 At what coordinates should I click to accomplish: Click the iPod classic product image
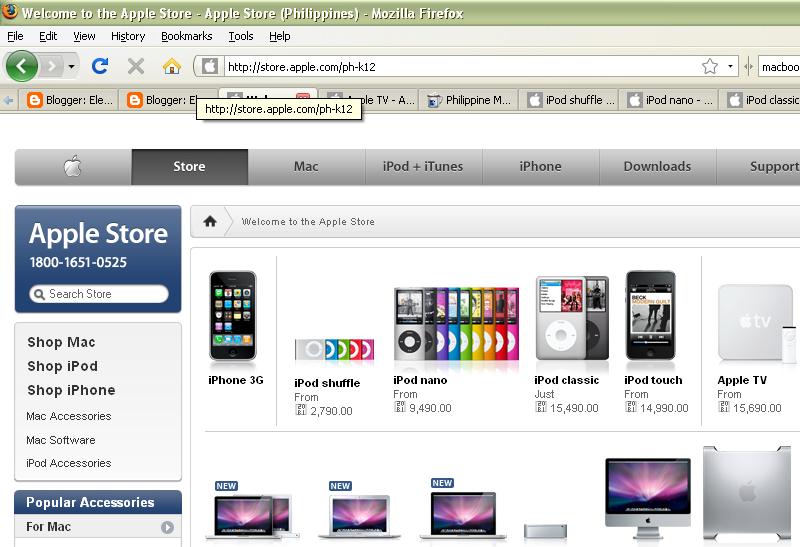click(x=572, y=318)
